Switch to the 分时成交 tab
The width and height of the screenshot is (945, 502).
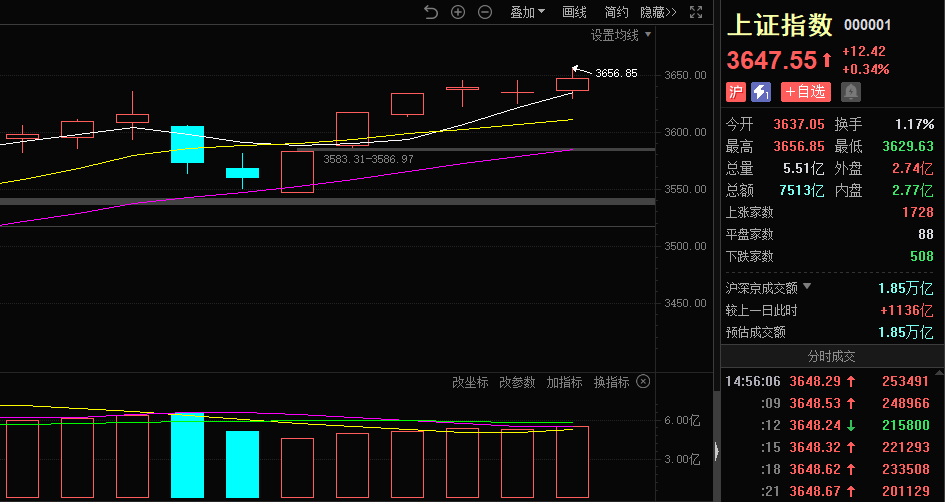coord(831,357)
